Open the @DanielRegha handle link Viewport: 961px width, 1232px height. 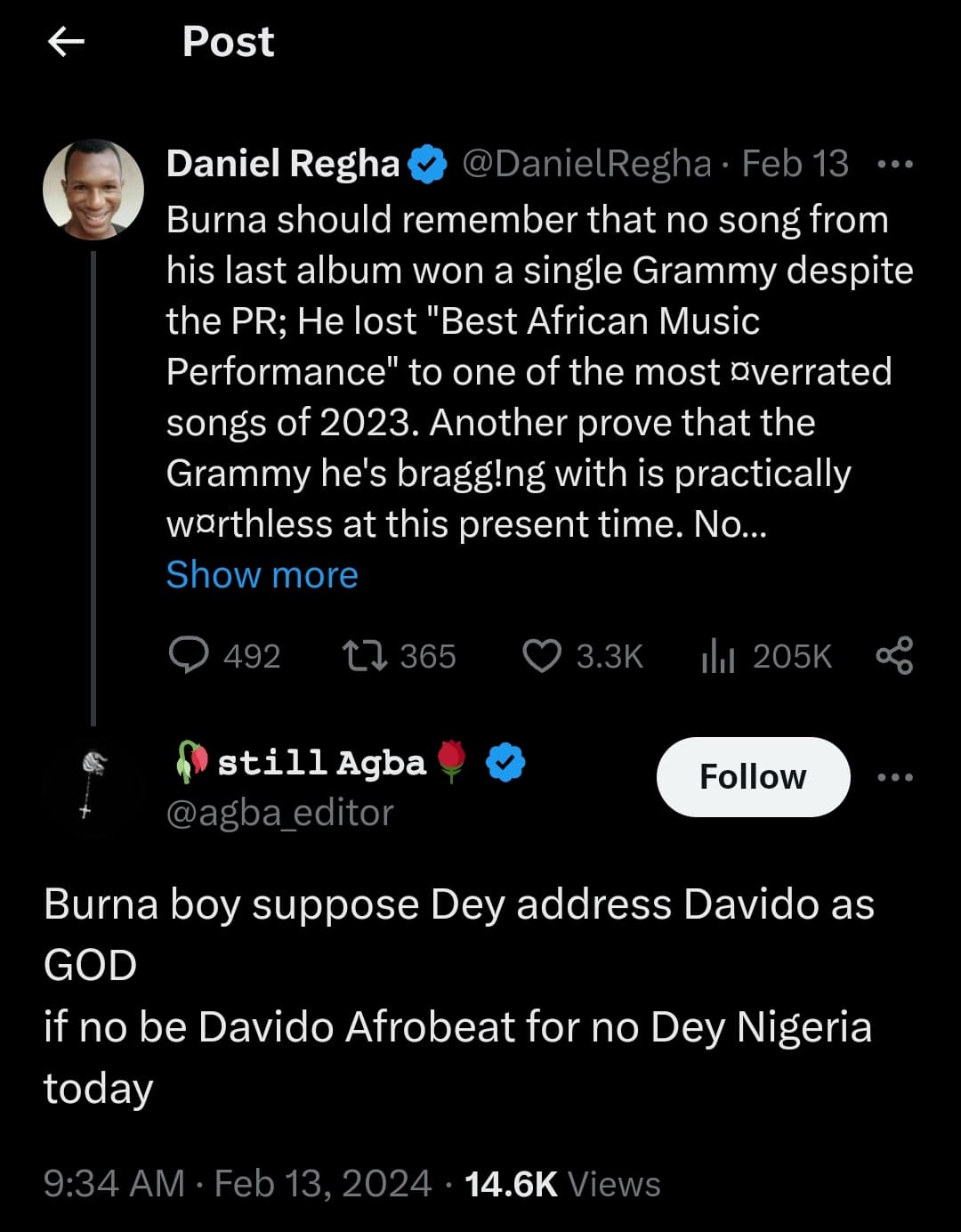coord(586,164)
